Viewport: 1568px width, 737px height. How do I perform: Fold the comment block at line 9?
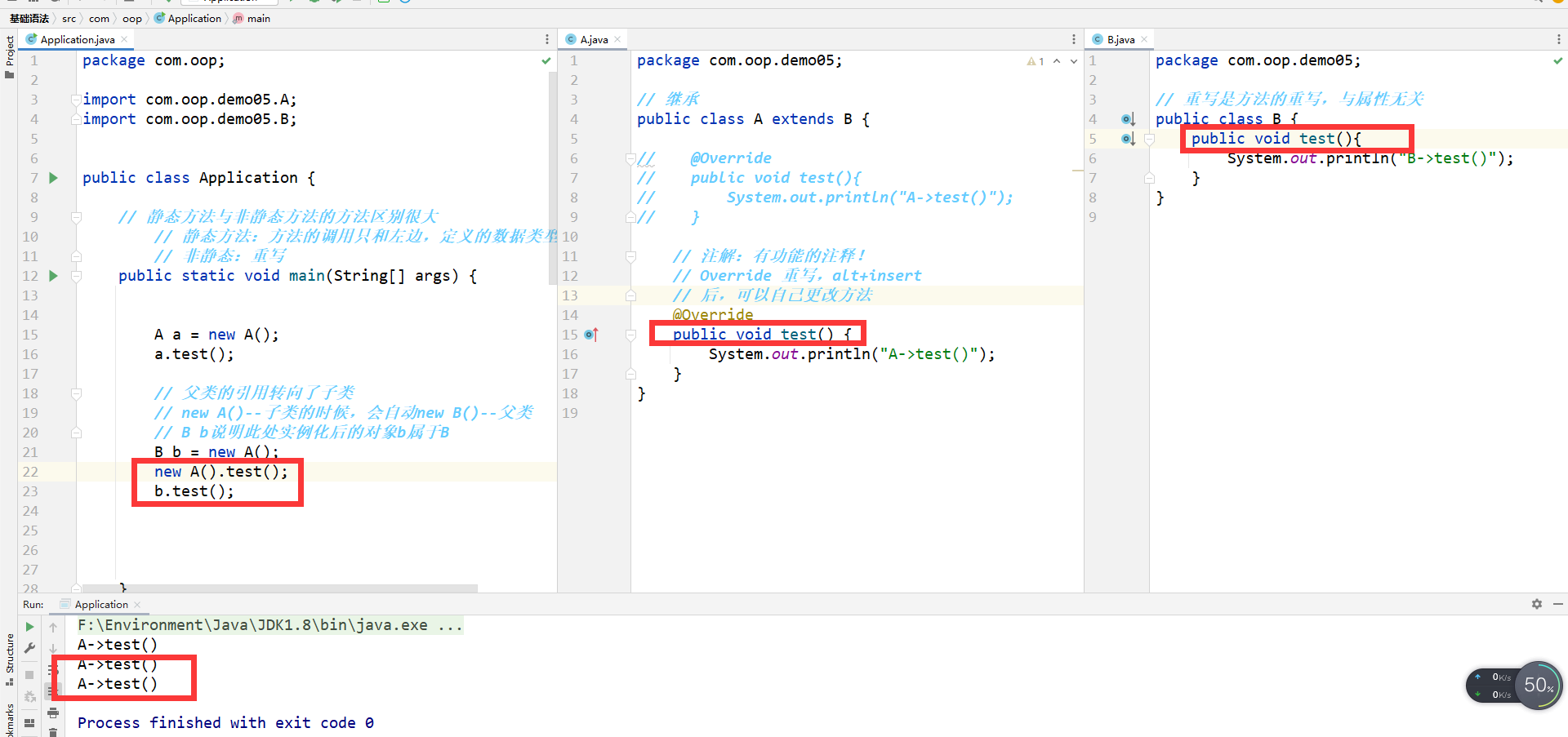point(76,217)
